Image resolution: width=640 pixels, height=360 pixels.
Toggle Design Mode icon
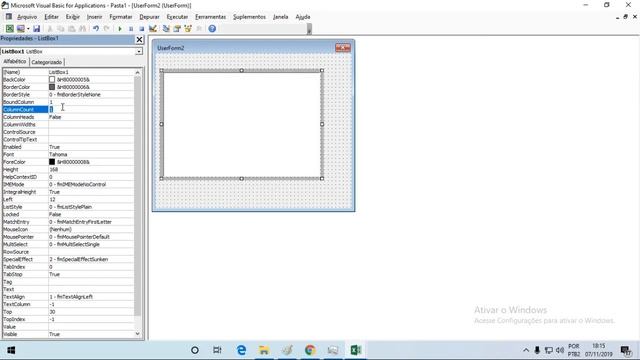click(x=153, y=29)
